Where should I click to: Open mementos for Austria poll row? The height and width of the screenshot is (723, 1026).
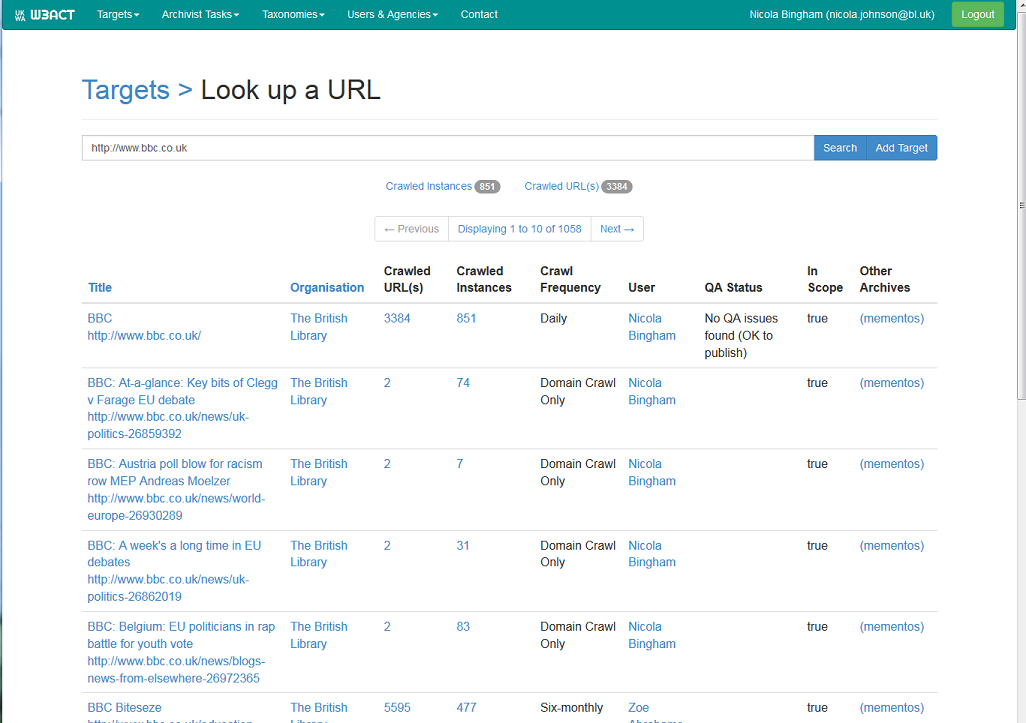(892, 464)
